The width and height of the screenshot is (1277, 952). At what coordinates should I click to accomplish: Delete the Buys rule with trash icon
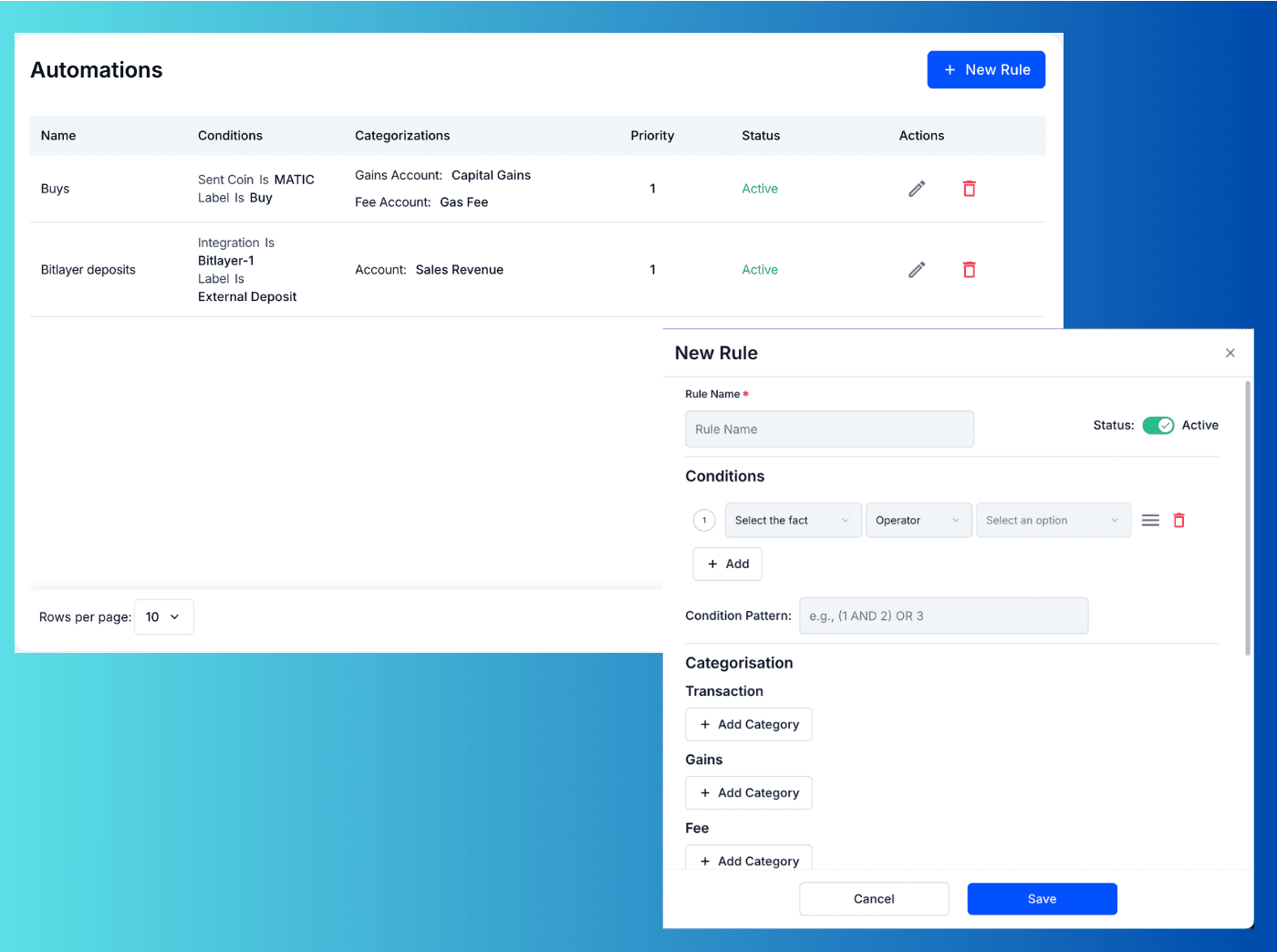pyautogui.click(x=969, y=189)
